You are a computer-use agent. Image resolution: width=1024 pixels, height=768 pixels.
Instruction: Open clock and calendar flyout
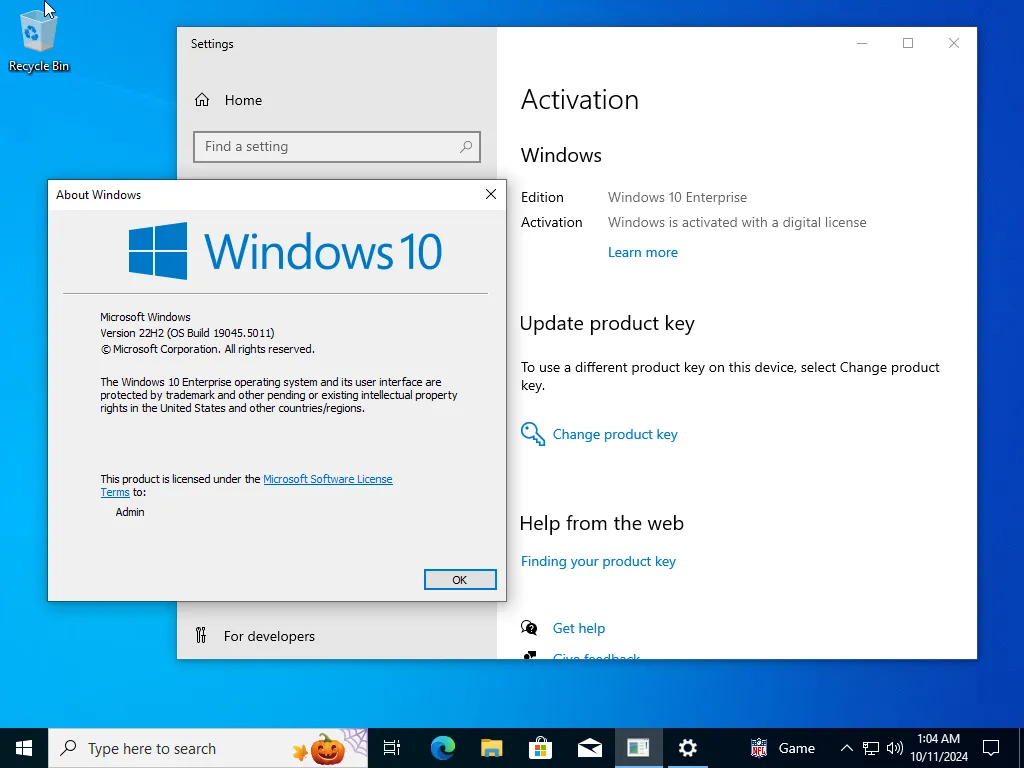click(938, 748)
